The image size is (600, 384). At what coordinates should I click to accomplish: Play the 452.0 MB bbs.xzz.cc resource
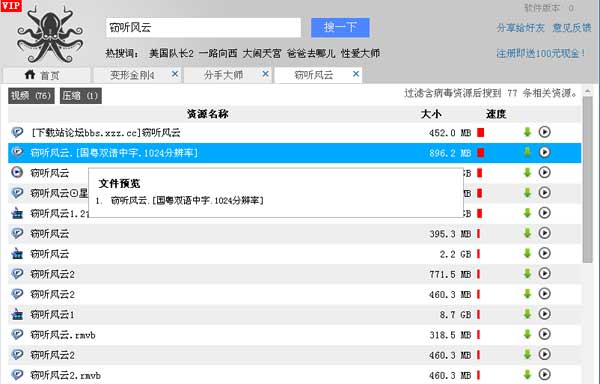point(545,132)
